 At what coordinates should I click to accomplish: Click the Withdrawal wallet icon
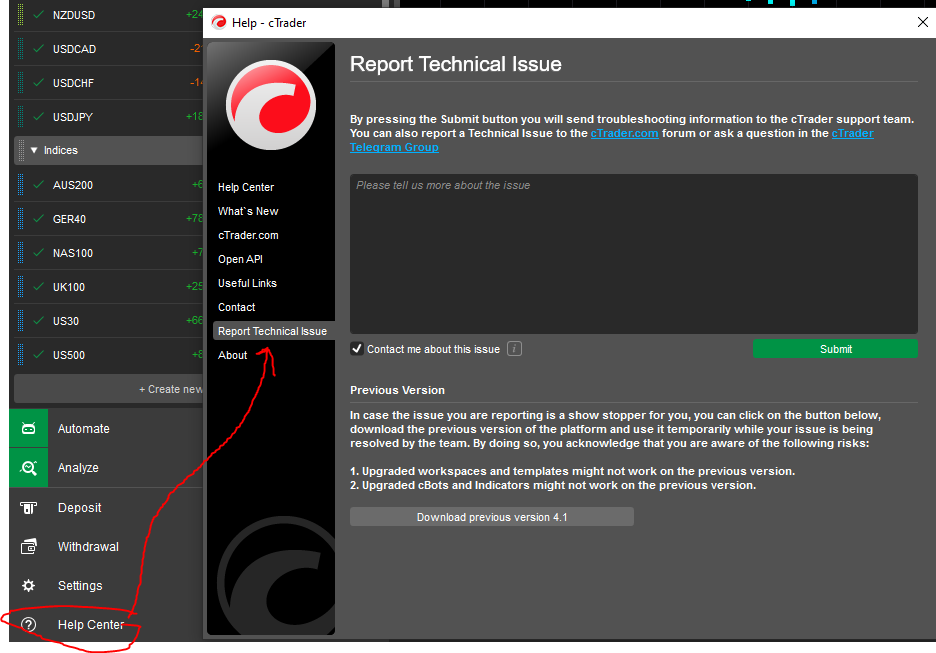coord(29,546)
